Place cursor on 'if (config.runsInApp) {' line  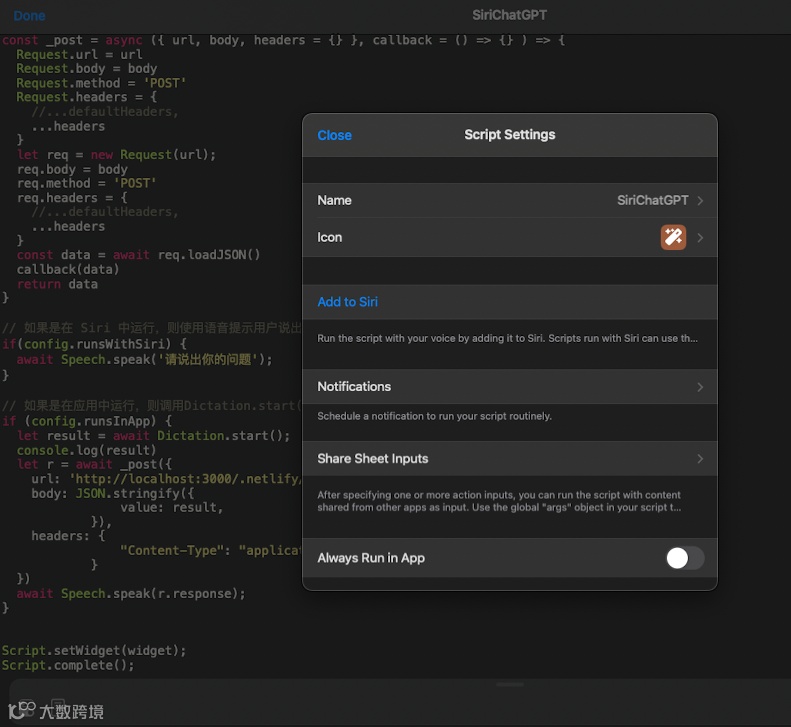(87, 421)
